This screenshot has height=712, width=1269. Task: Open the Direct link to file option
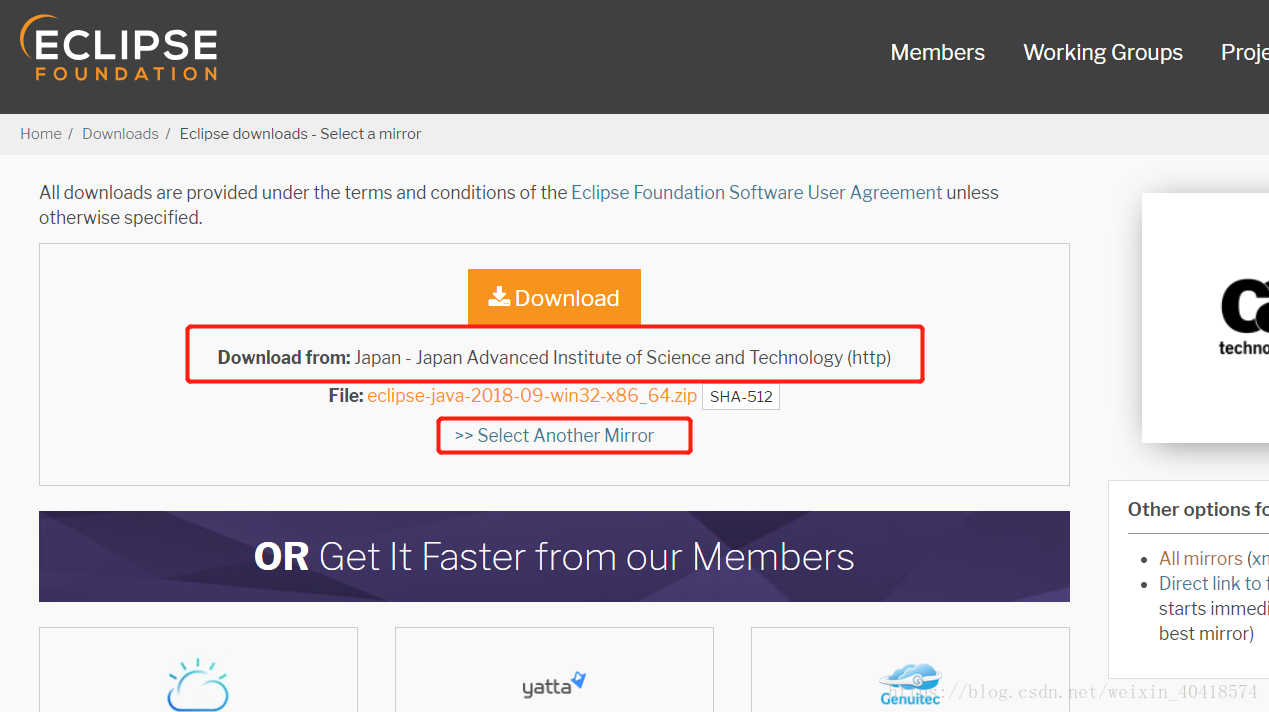point(1213,584)
